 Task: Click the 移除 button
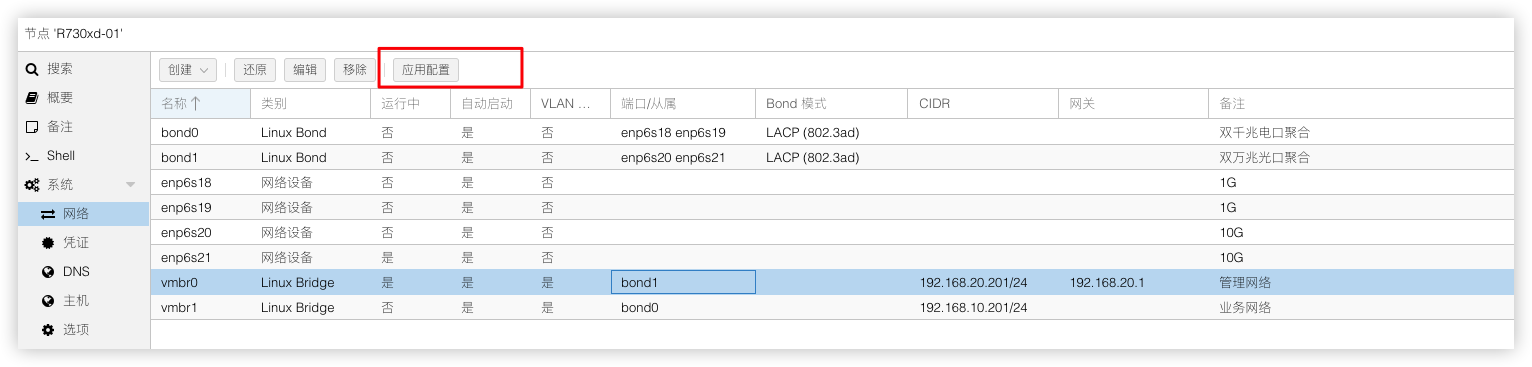[355, 70]
